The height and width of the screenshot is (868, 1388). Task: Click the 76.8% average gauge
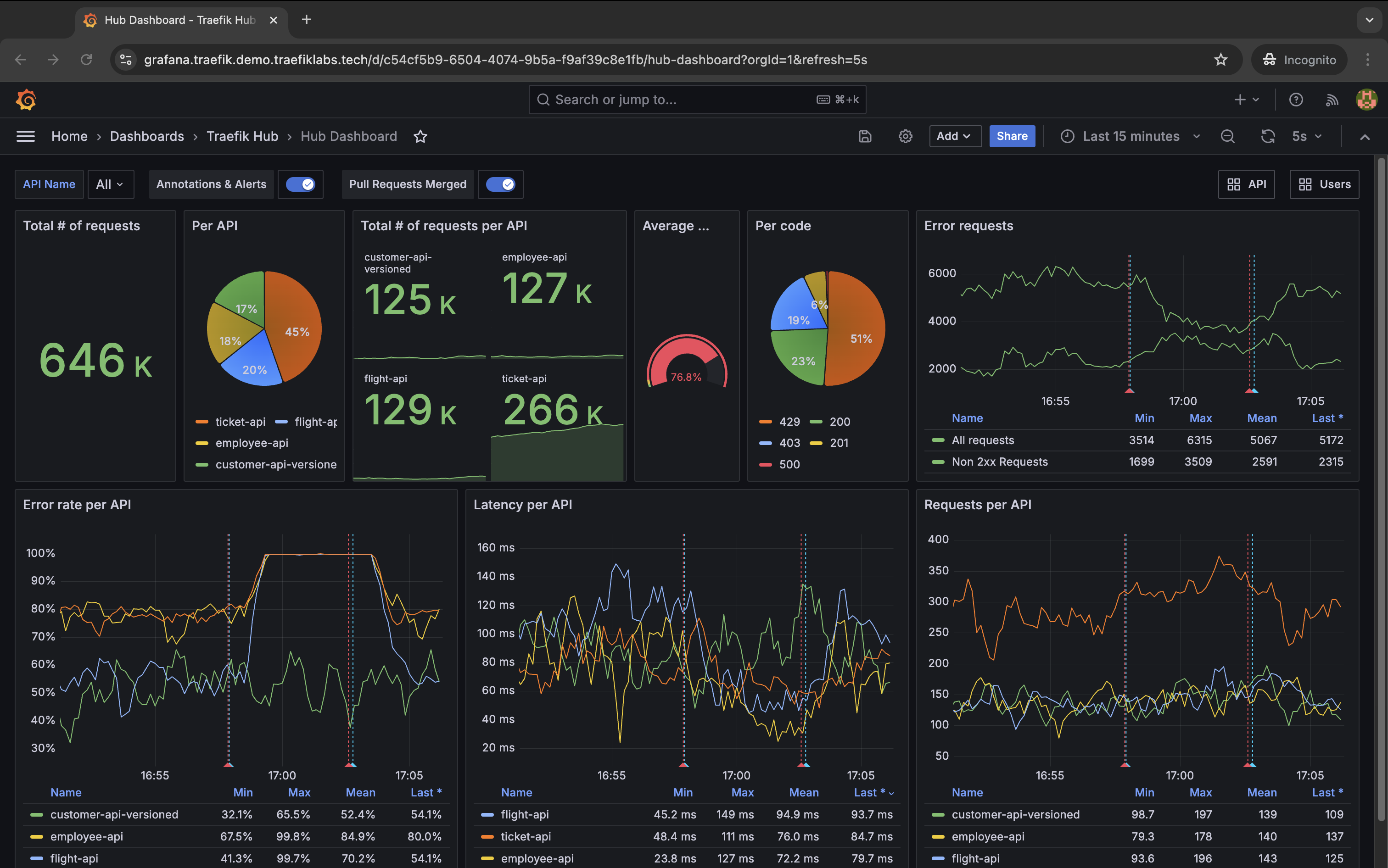(x=687, y=361)
